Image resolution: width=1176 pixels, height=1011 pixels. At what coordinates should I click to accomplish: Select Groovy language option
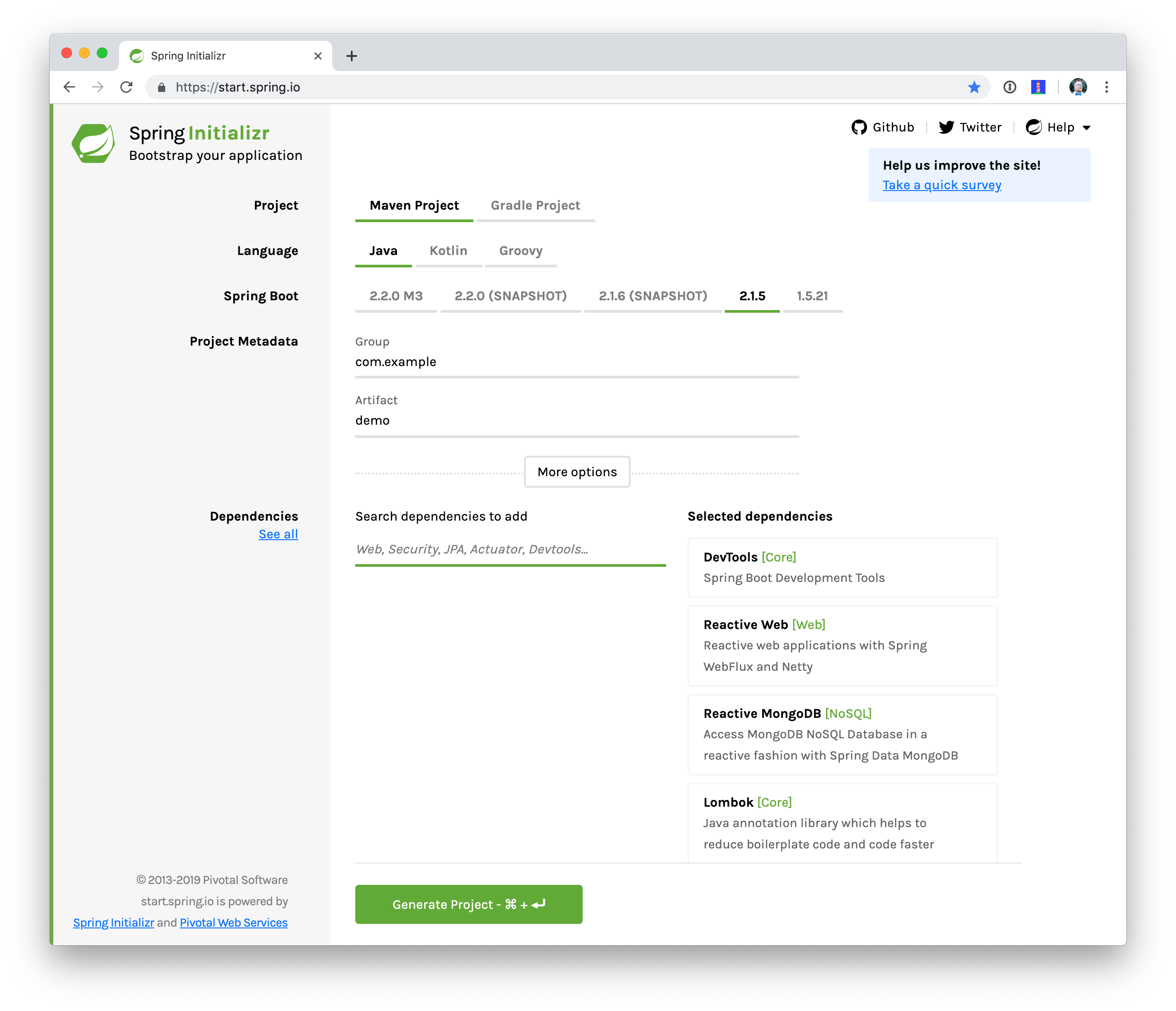520,250
